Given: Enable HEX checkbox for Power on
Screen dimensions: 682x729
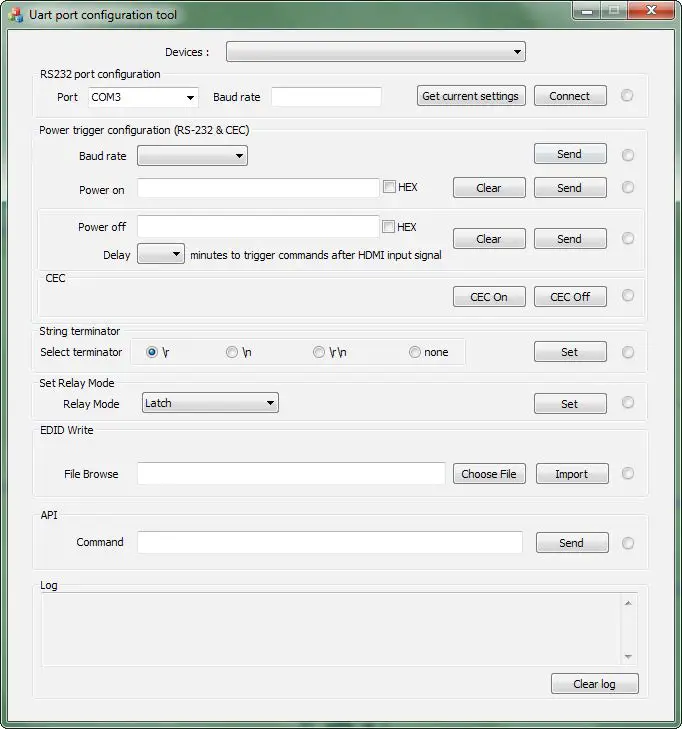Looking at the screenshot, I should 389,187.
